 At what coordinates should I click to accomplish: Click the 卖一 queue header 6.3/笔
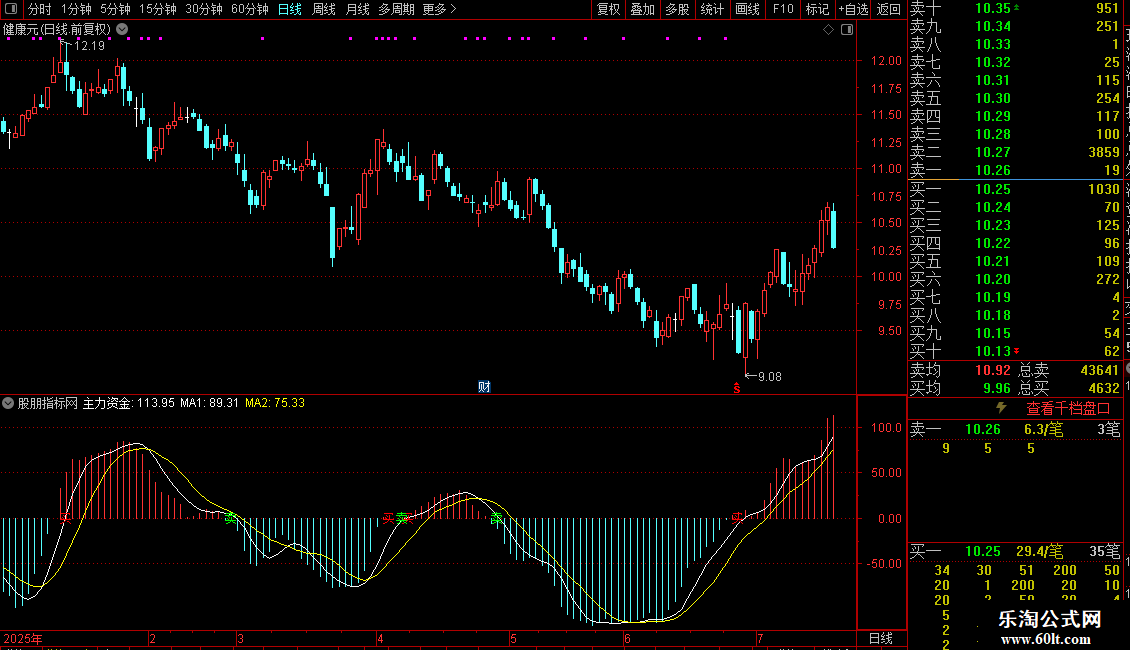tap(1044, 429)
